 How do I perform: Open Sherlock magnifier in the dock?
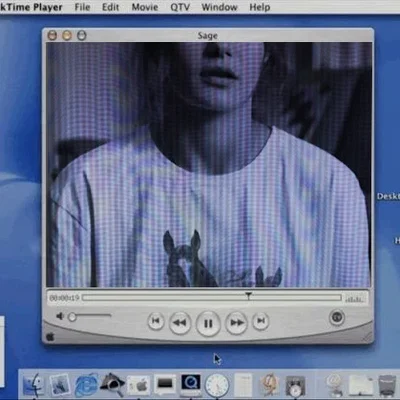(112, 385)
